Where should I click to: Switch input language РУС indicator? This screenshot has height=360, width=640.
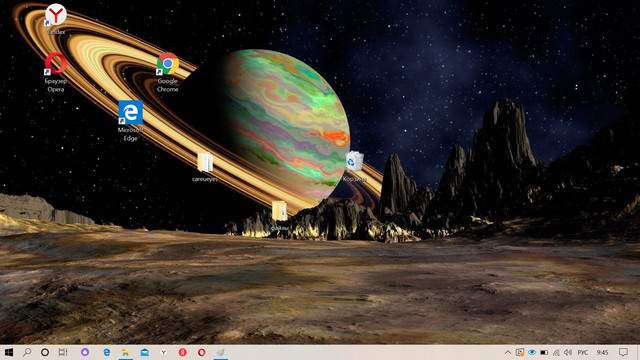pyautogui.click(x=582, y=352)
